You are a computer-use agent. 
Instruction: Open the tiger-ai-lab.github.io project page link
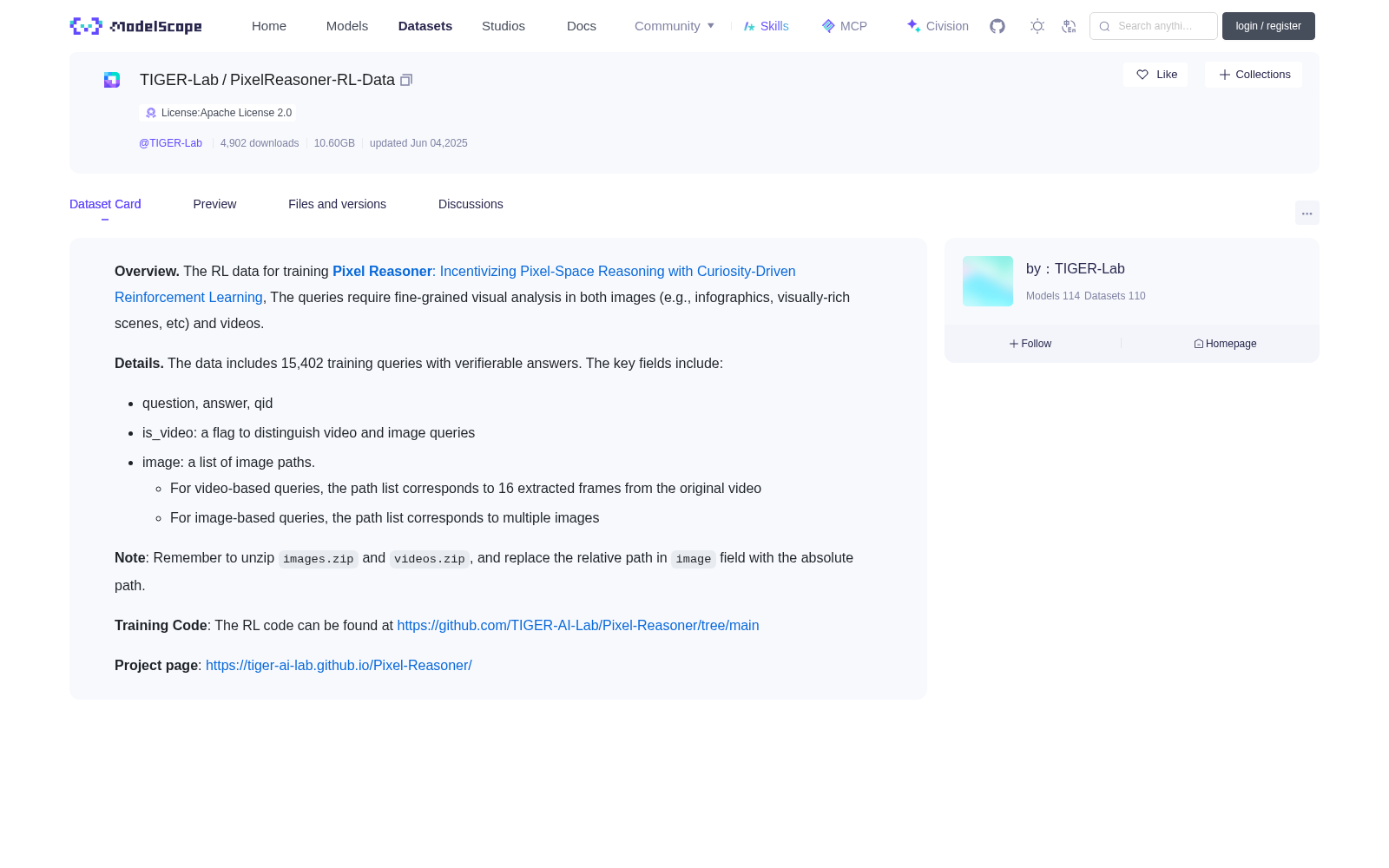pyautogui.click(x=339, y=666)
